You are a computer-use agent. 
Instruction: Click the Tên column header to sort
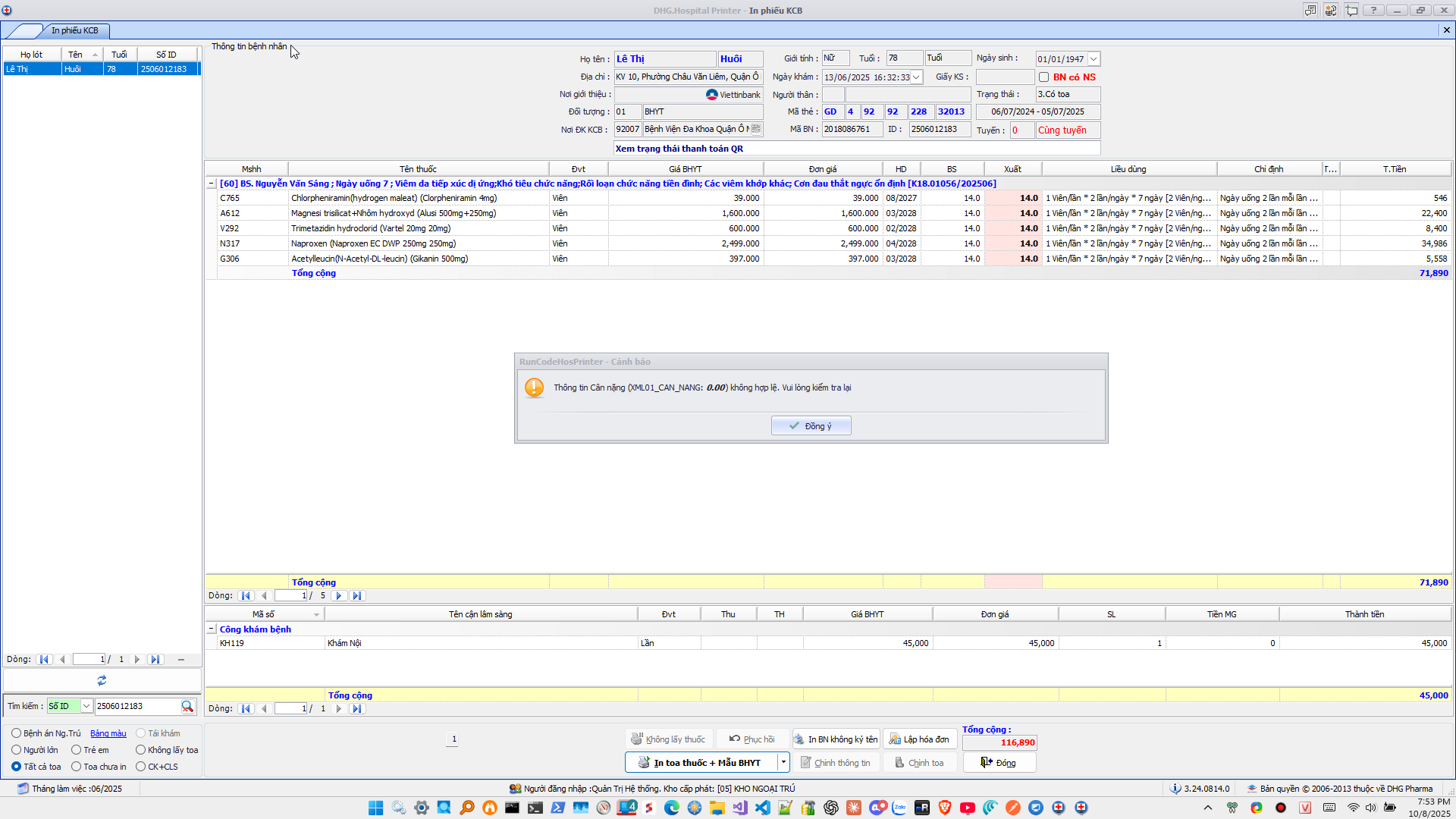pos(76,55)
